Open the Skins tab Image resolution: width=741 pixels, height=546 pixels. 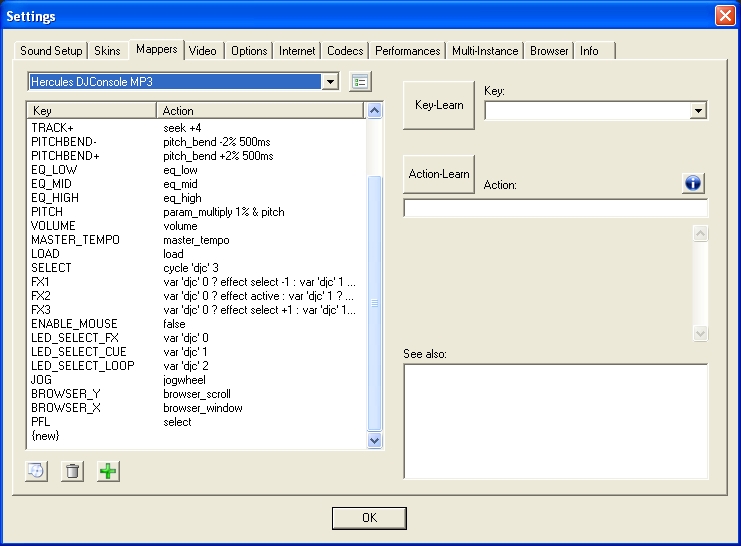(106, 50)
